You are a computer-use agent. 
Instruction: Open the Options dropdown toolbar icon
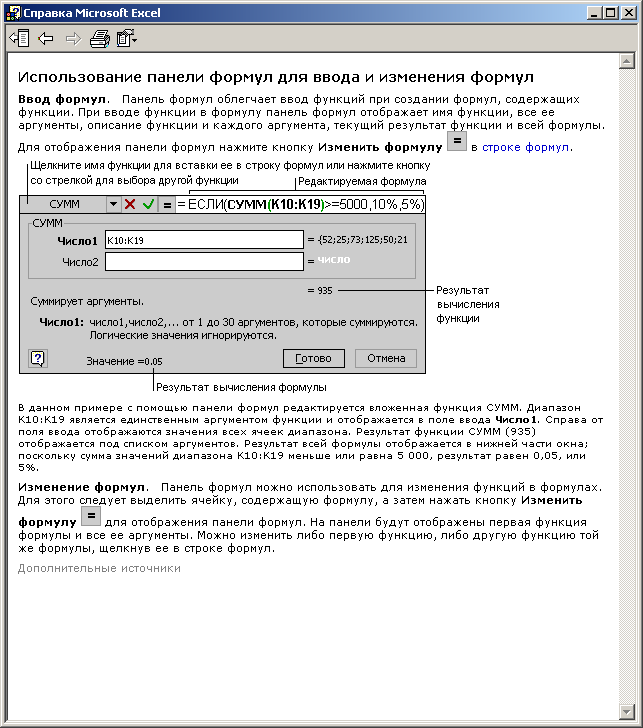pos(127,39)
